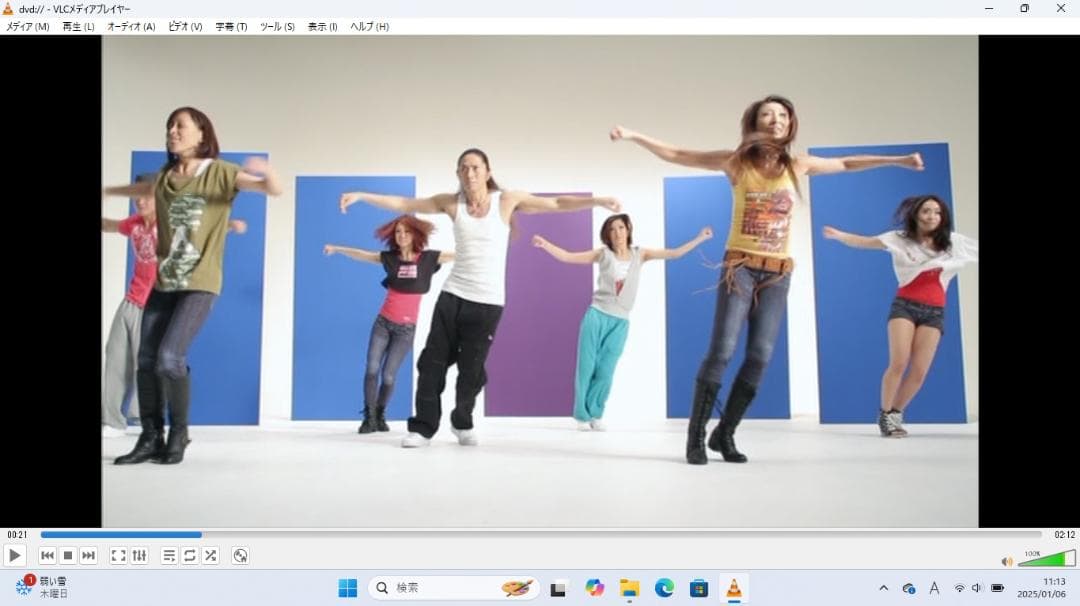The width and height of the screenshot is (1080, 606).
Task: Toggle loop playback mode
Action: [x=189, y=555]
